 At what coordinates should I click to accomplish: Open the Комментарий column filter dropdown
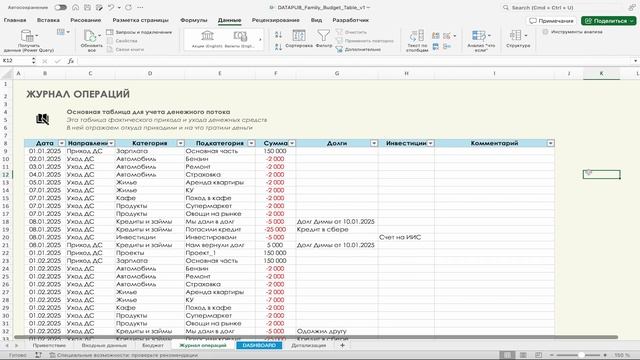(x=551, y=143)
